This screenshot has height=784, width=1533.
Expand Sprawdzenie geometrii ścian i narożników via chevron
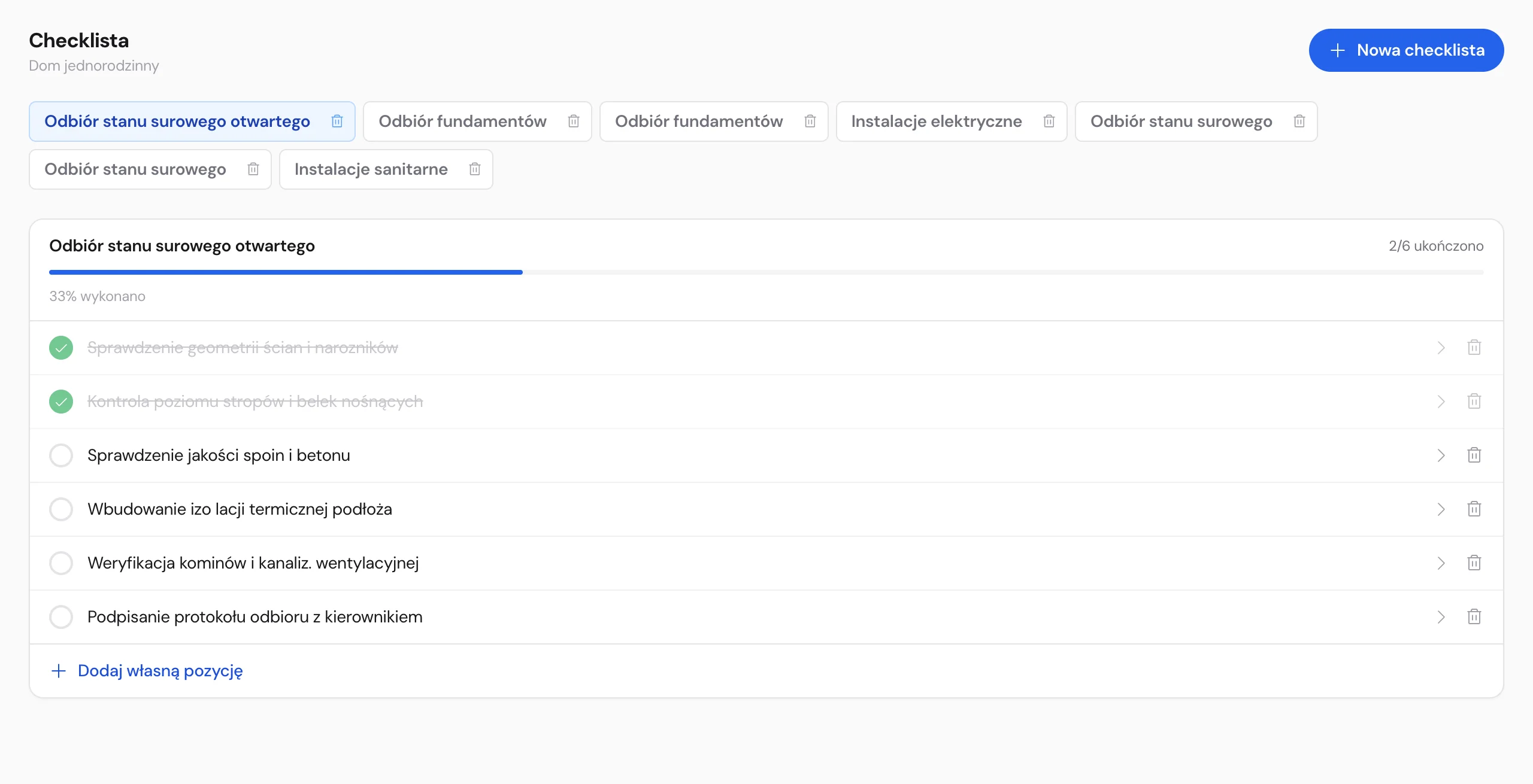(x=1441, y=348)
